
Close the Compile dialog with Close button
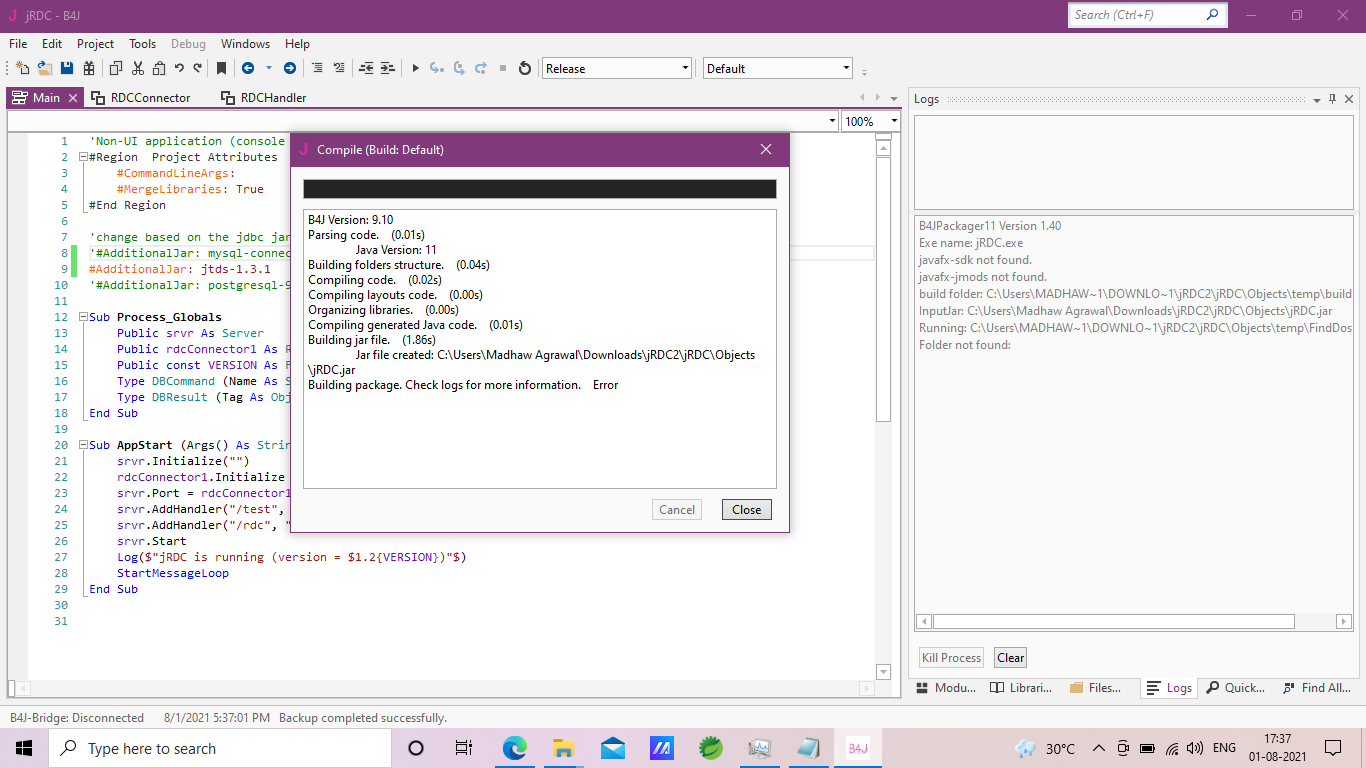point(746,509)
